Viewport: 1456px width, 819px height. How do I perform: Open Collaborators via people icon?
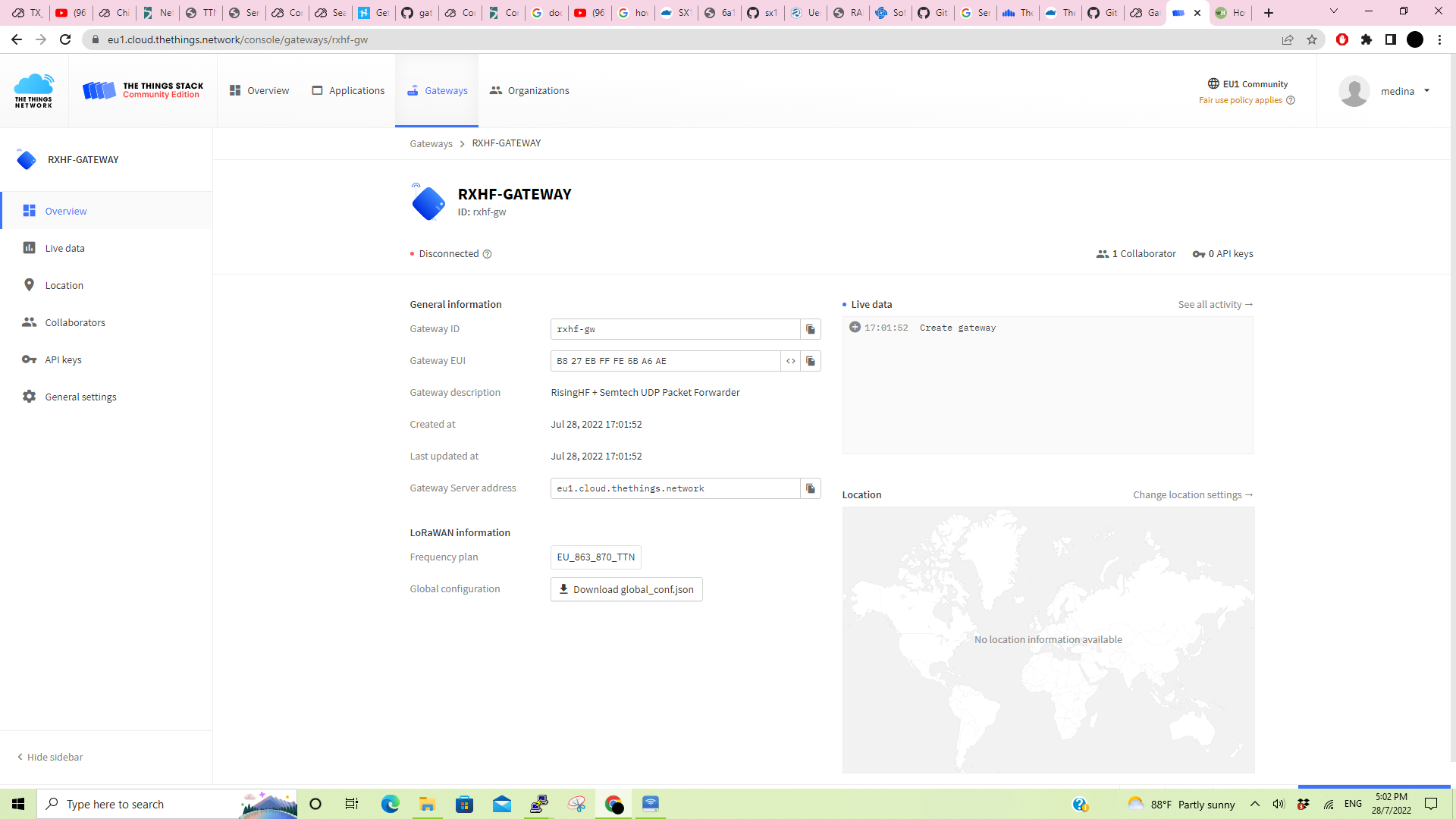pos(29,322)
